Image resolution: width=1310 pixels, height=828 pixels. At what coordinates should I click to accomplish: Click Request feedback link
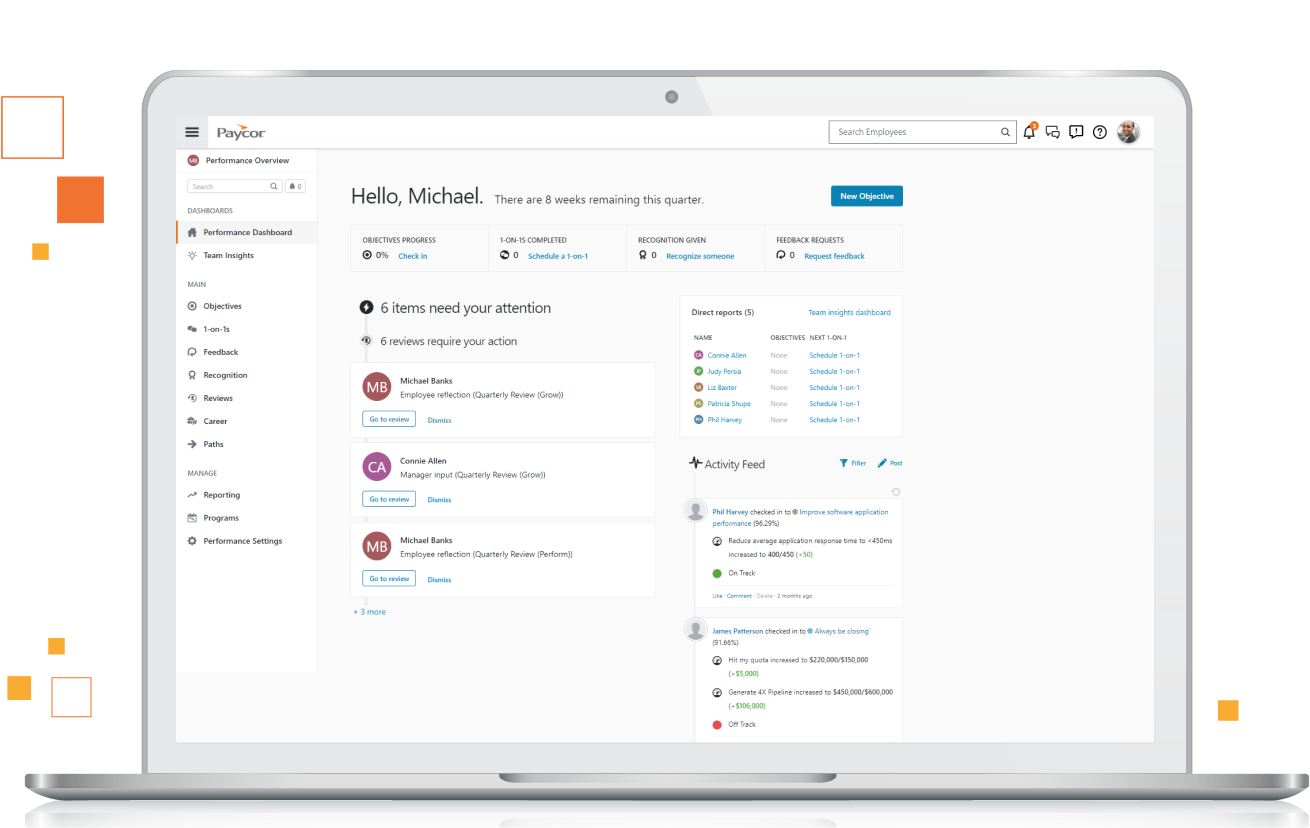point(834,256)
